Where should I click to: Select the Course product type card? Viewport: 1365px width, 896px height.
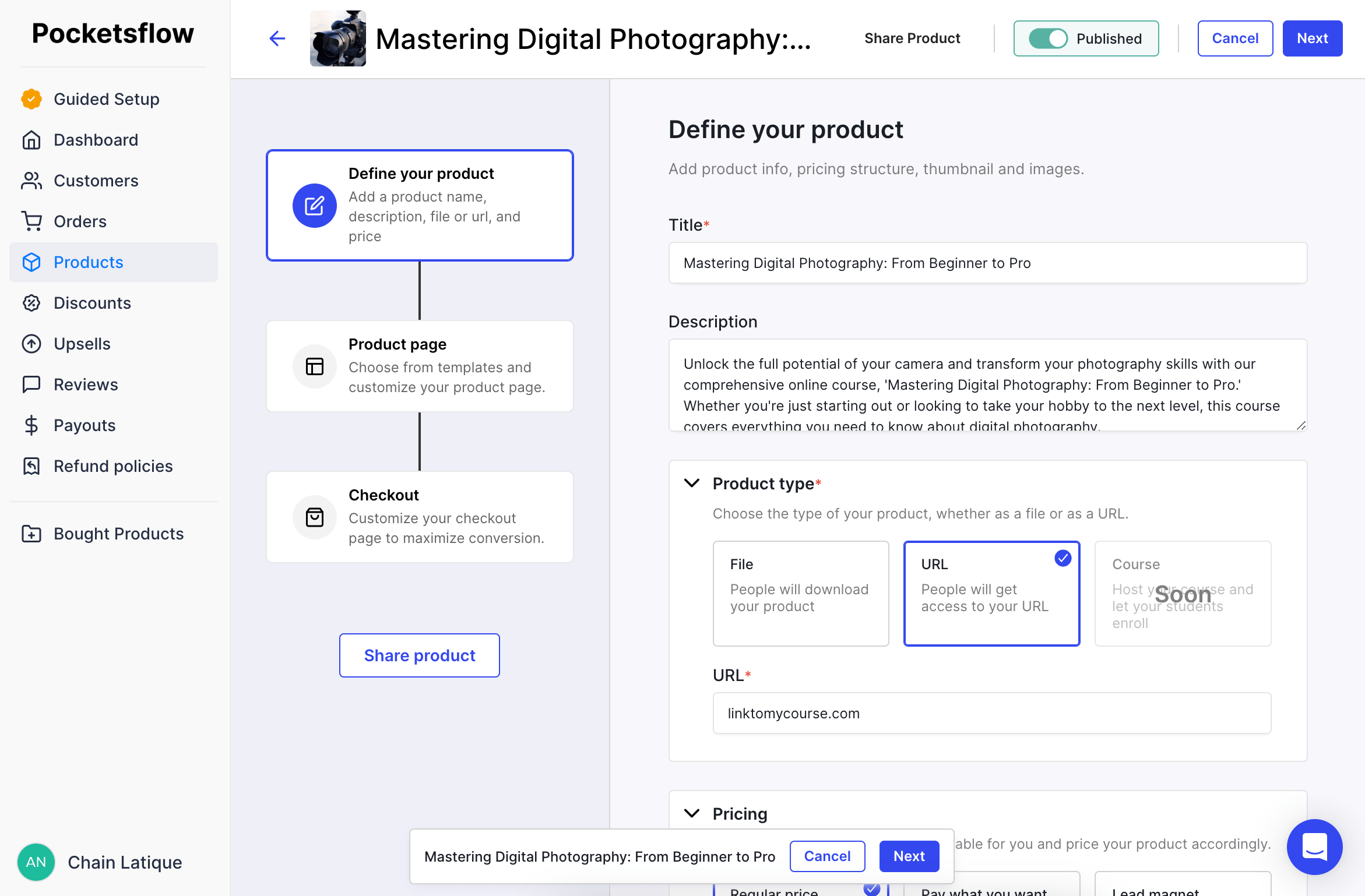click(x=1183, y=594)
